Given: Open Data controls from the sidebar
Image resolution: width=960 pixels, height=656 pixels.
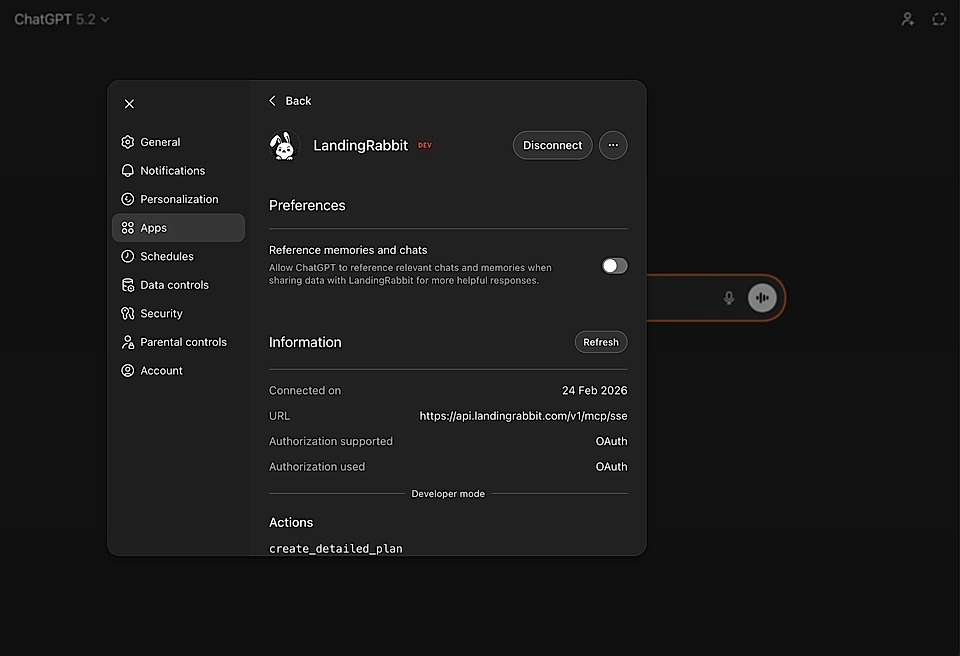Looking at the screenshot, I should coord(127,284).
